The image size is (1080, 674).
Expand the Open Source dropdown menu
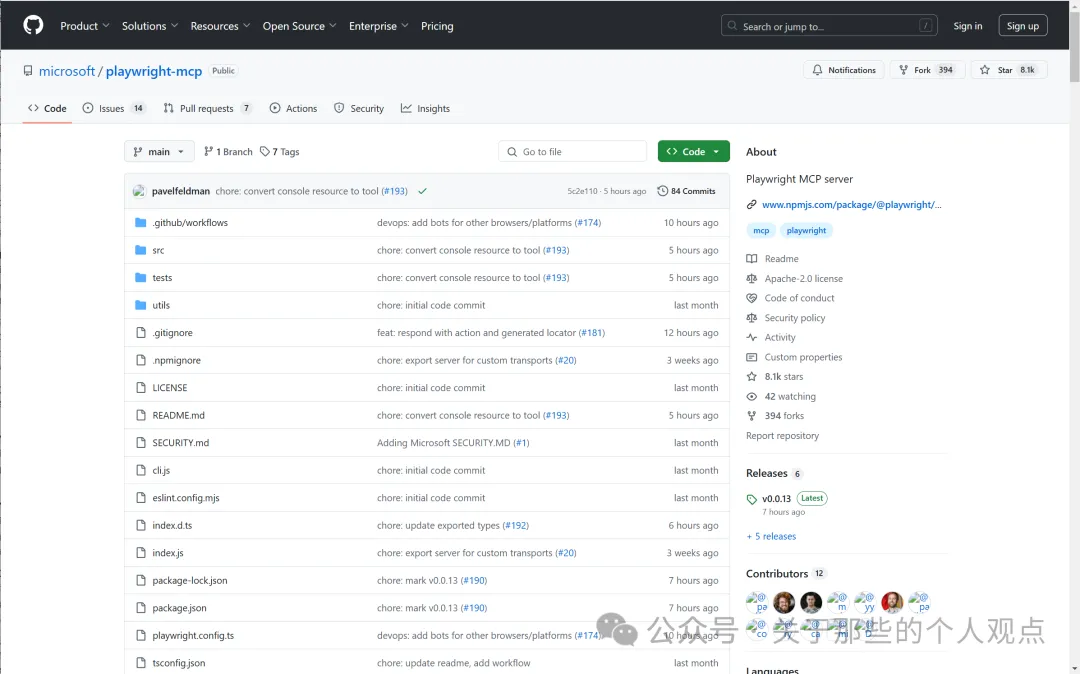point(300,26)
